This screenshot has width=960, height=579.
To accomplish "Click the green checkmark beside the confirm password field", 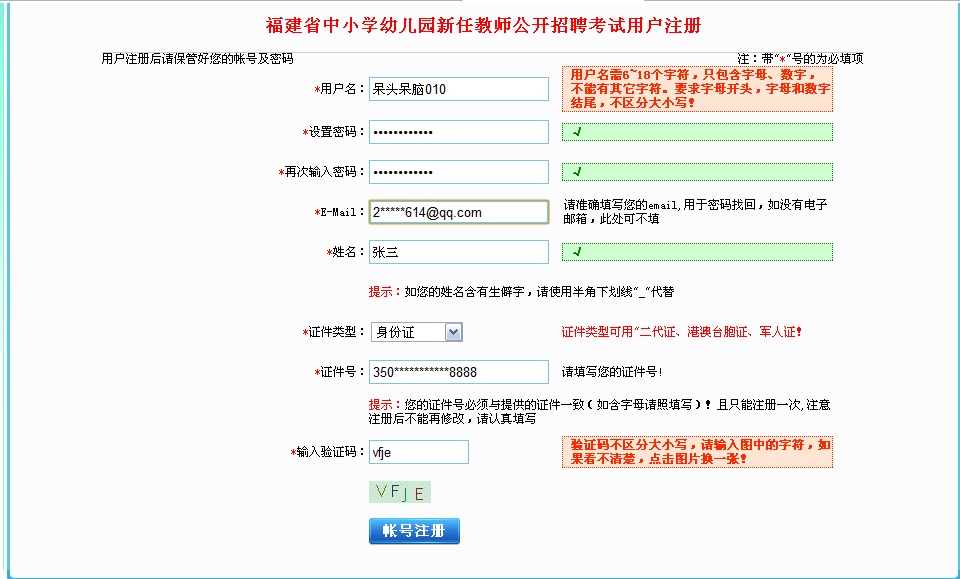I will click(x=577, y=172).
